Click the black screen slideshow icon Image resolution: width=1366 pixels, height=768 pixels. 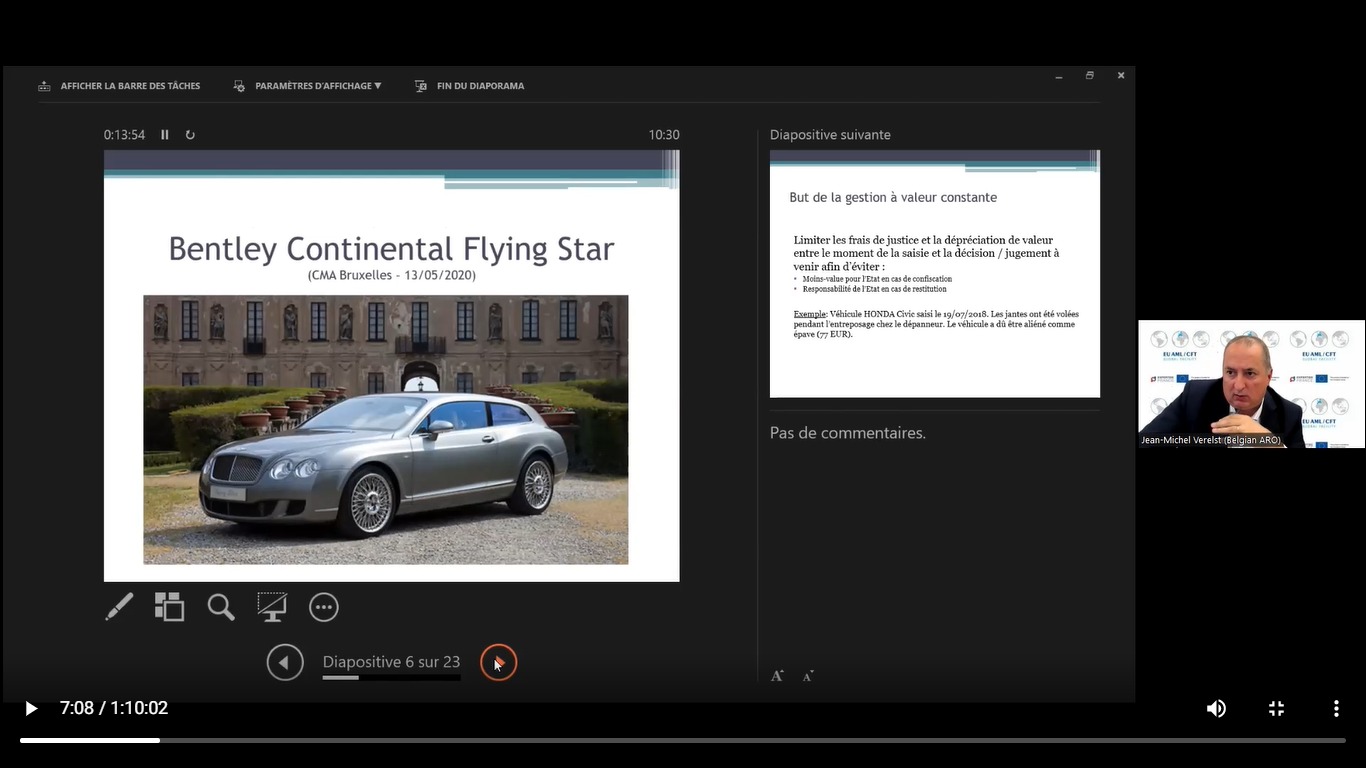tap(272, 607)
